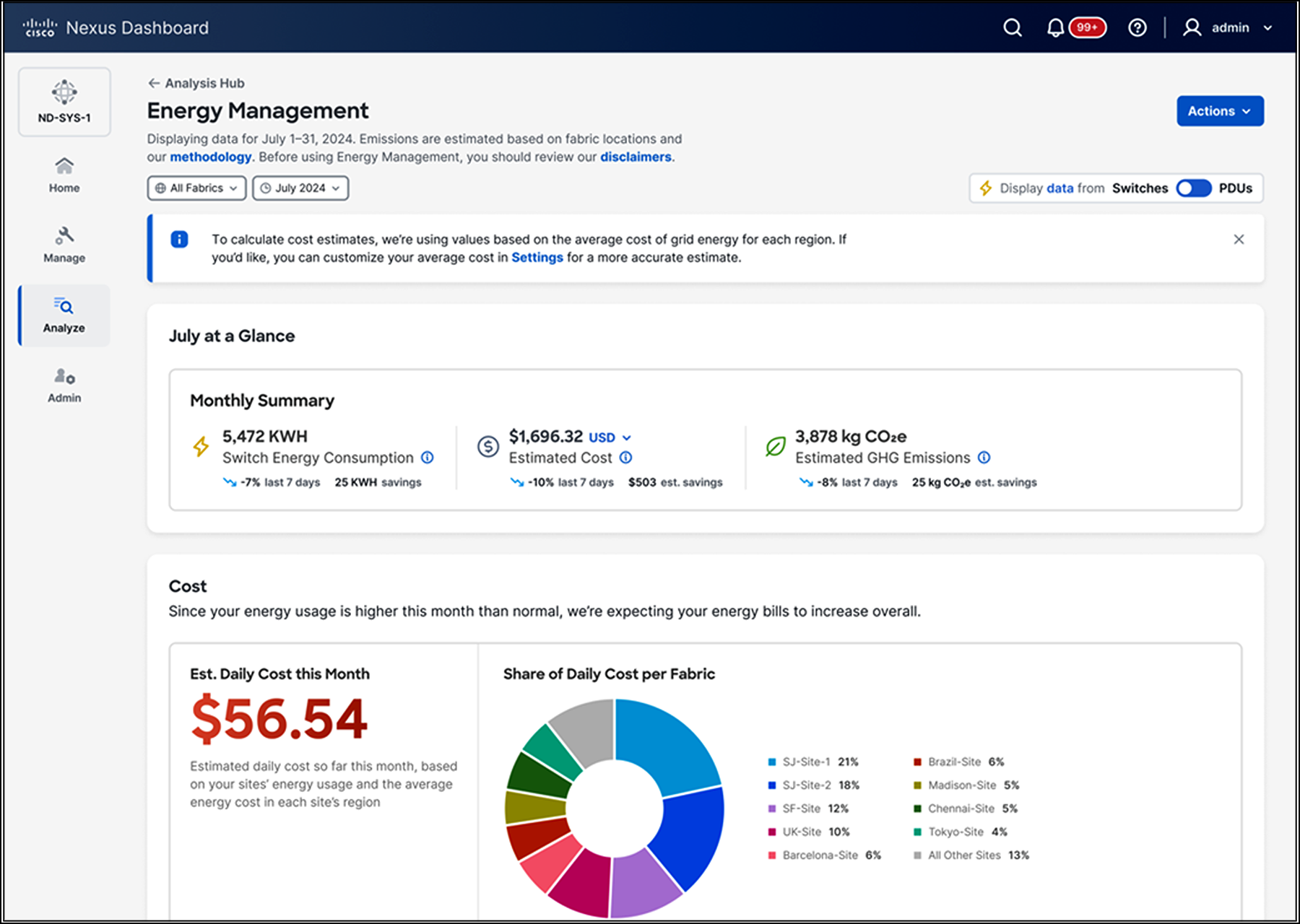Click Madison-Site 5% legend entry

pos(966,785)
